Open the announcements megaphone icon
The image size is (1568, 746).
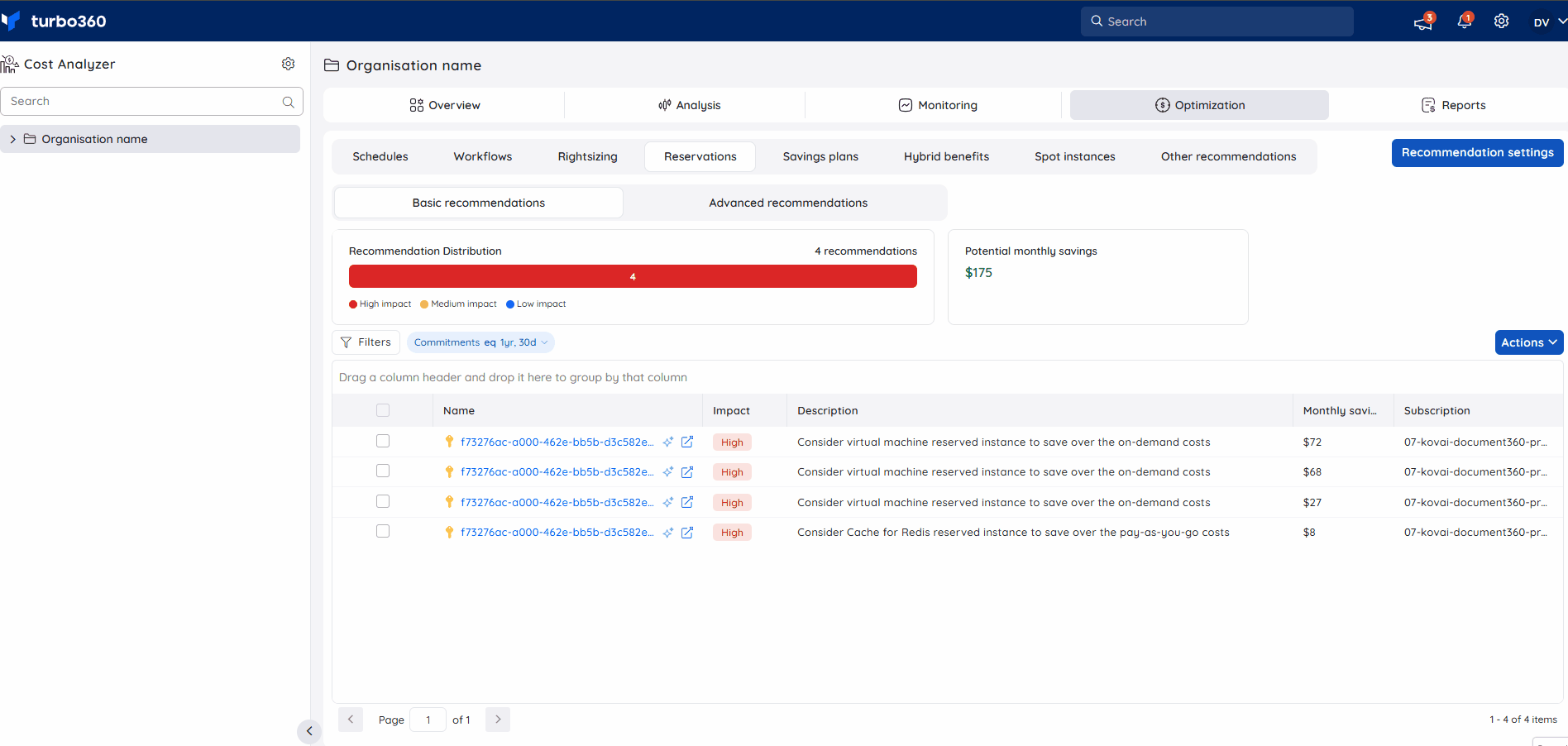[1423, 22]
